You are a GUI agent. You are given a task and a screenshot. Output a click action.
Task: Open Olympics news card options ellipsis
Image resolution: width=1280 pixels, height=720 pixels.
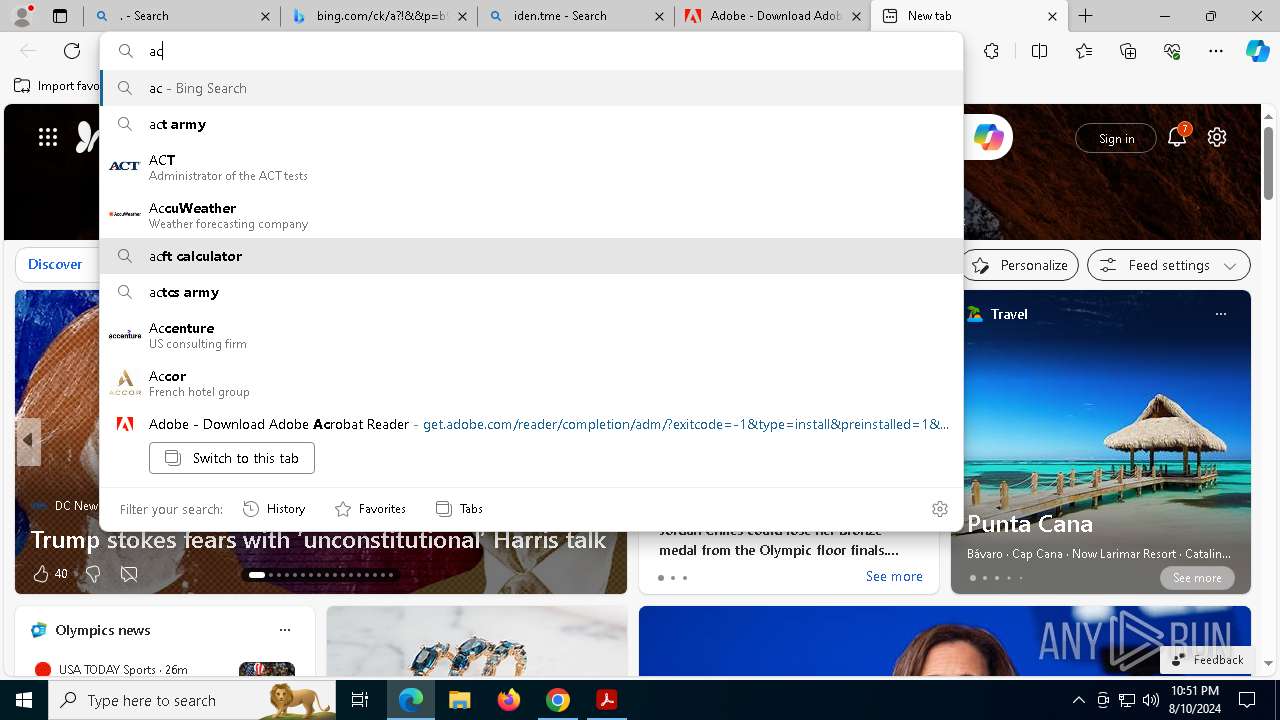click(x=285, y=630)
